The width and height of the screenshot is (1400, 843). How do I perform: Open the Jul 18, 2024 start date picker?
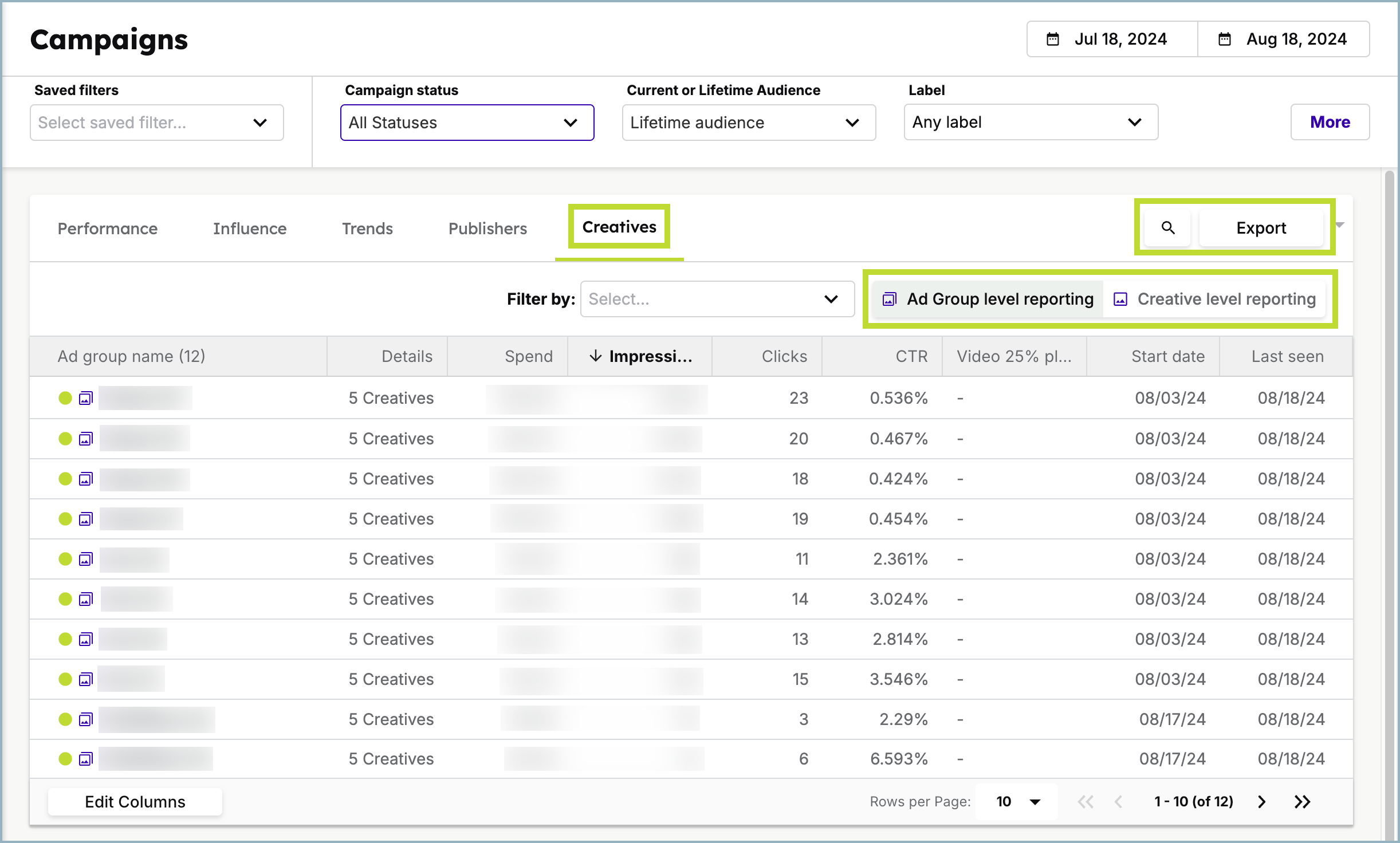[1112, 39]
